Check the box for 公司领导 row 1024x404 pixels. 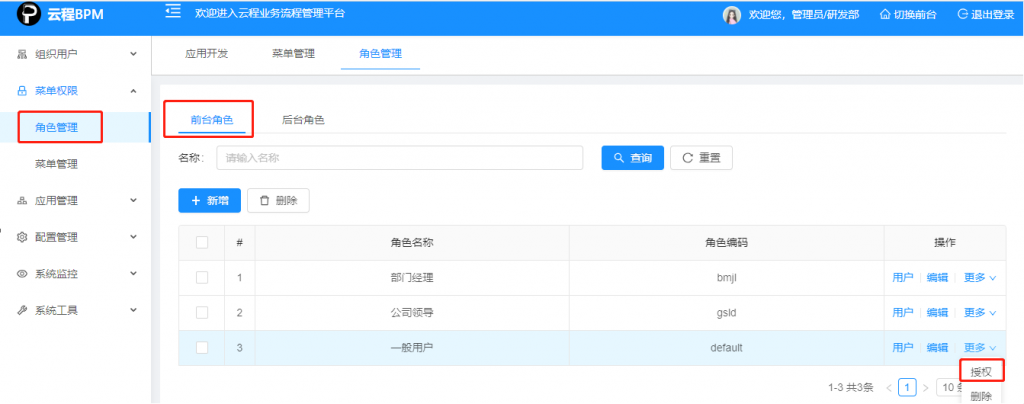[x=202, y=313]
